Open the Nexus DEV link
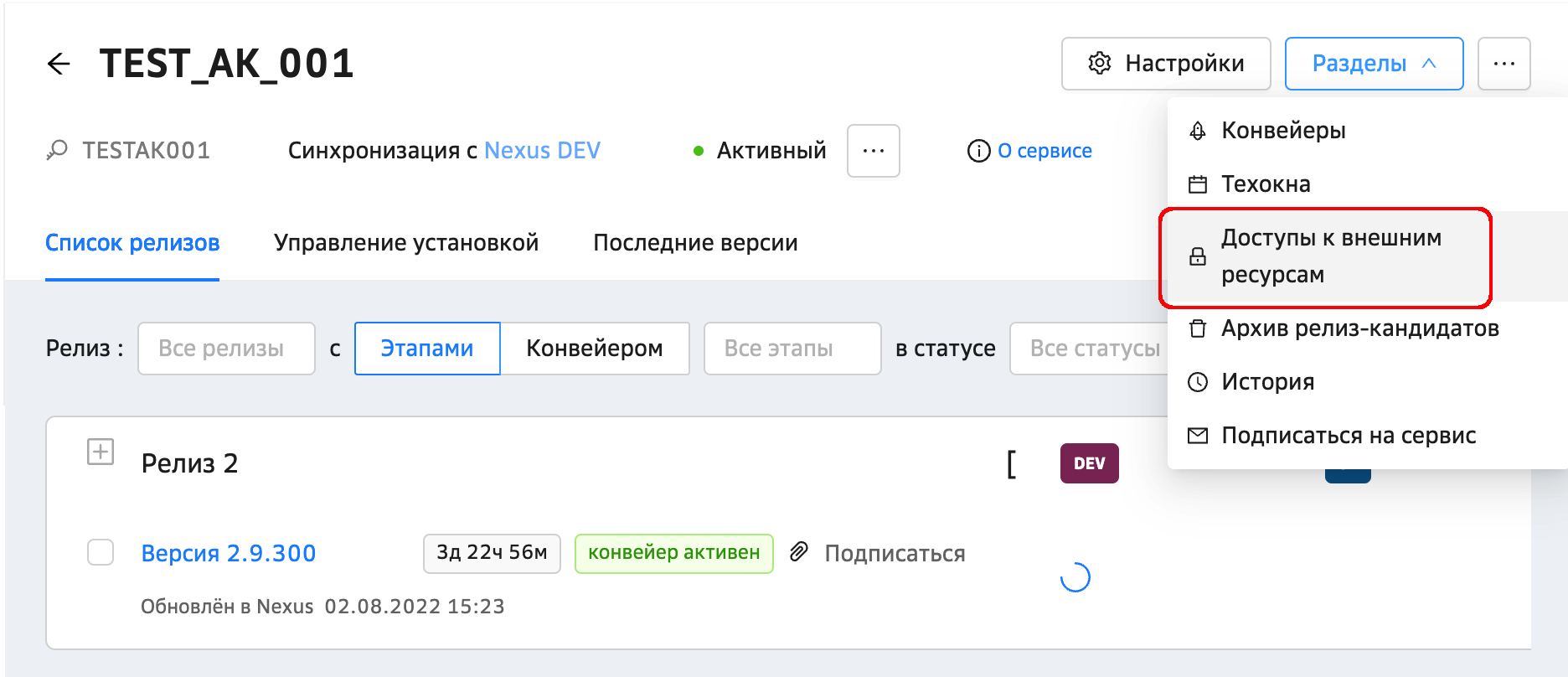Screen dimensions: 1568x677 [x=542, y=151]
